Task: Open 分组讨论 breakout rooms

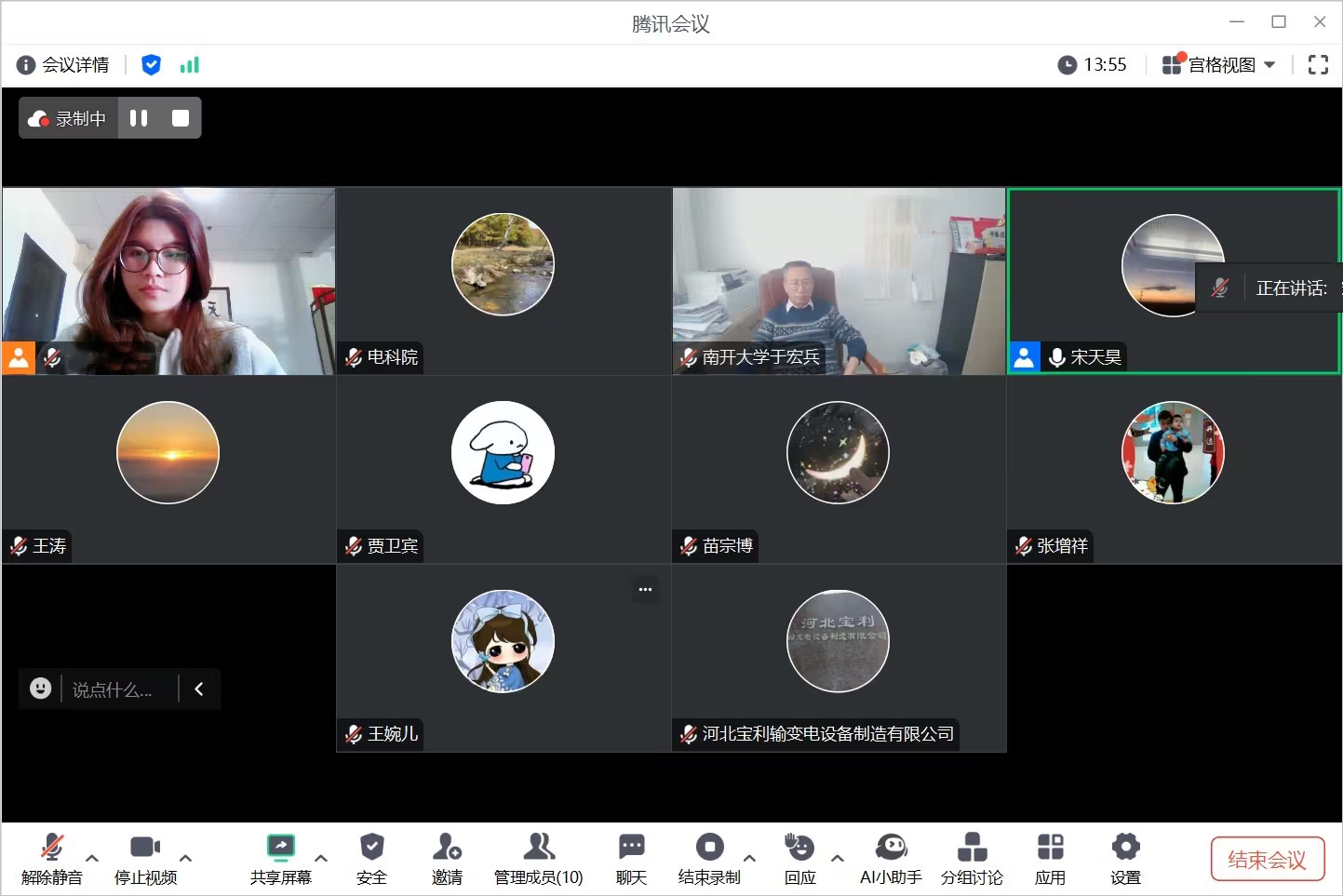Action: pyautogui.click(x=971, y=859)
